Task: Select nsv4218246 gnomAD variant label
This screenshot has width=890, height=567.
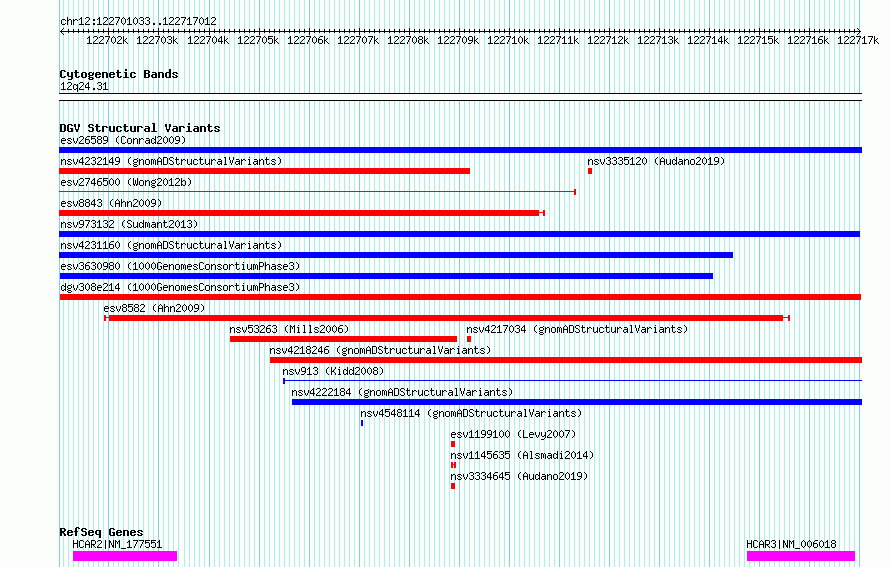Action: (x=380, y=350)
